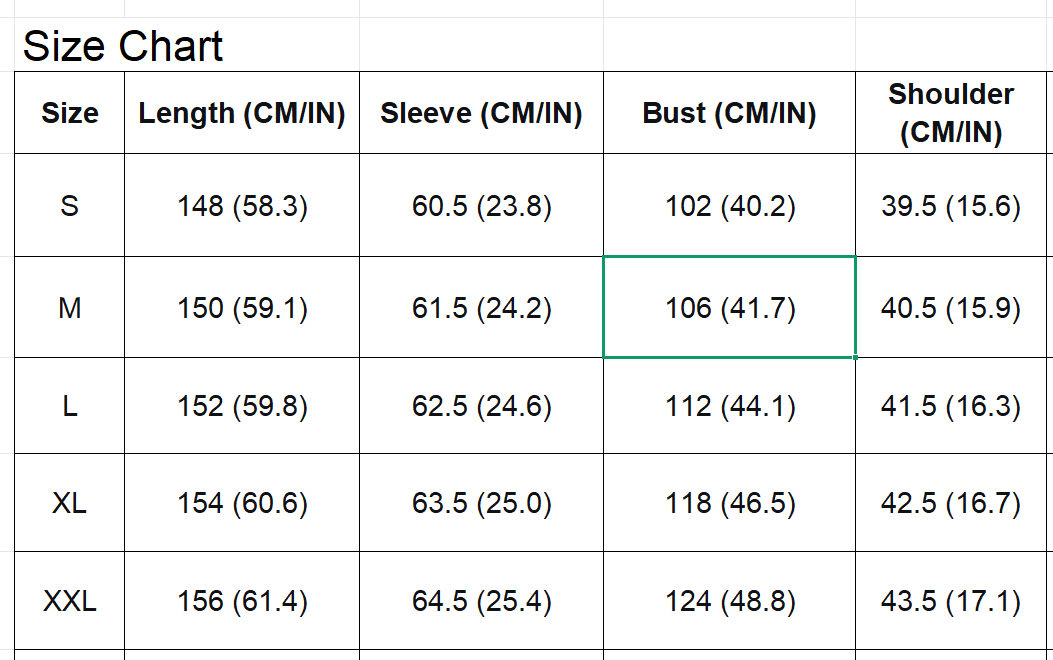Select the Size column header cell
The width and height of the screenshot is (1053, 660).
point(70,114)
